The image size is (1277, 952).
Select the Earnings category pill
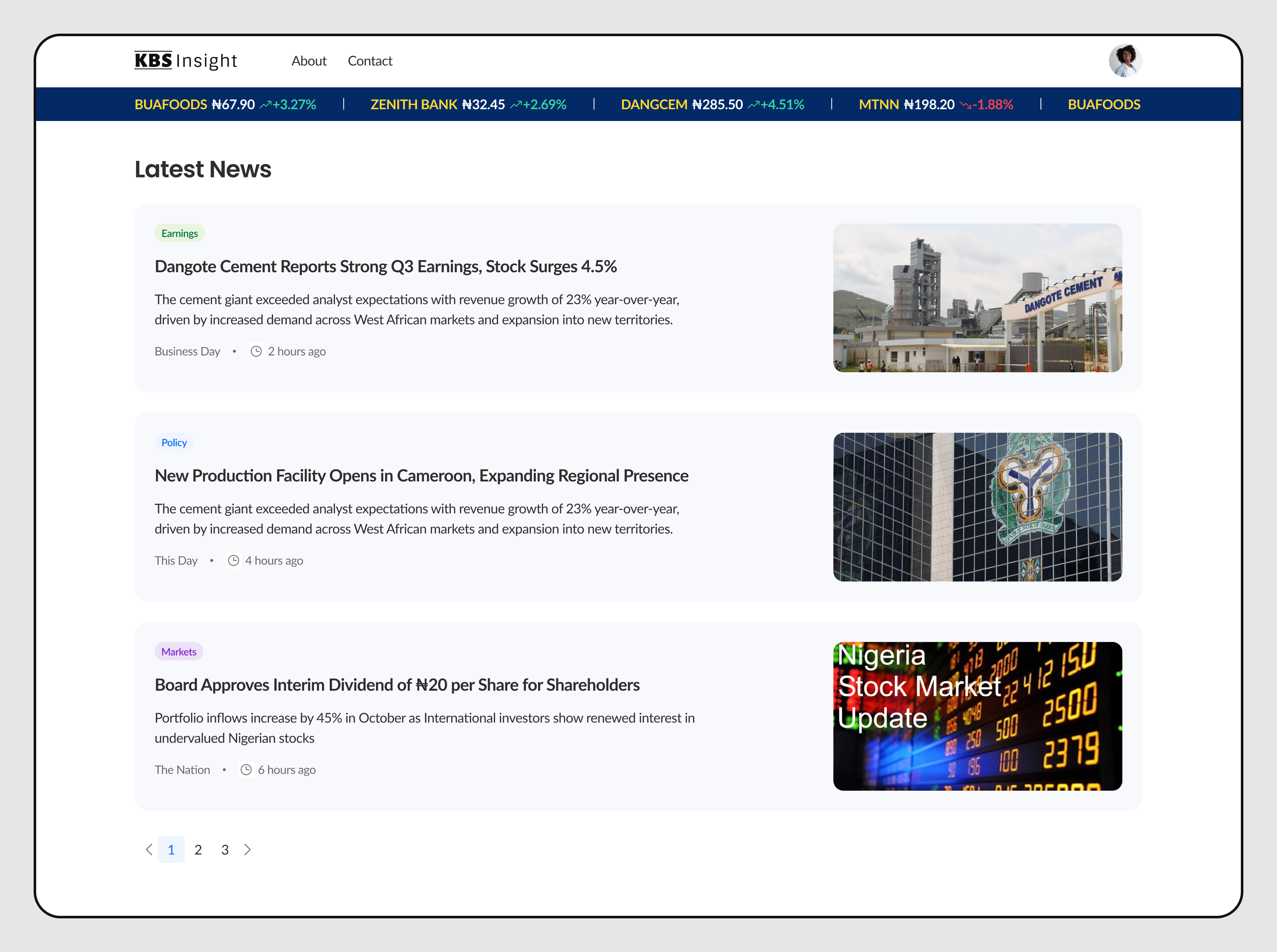[x=179, y=233]
